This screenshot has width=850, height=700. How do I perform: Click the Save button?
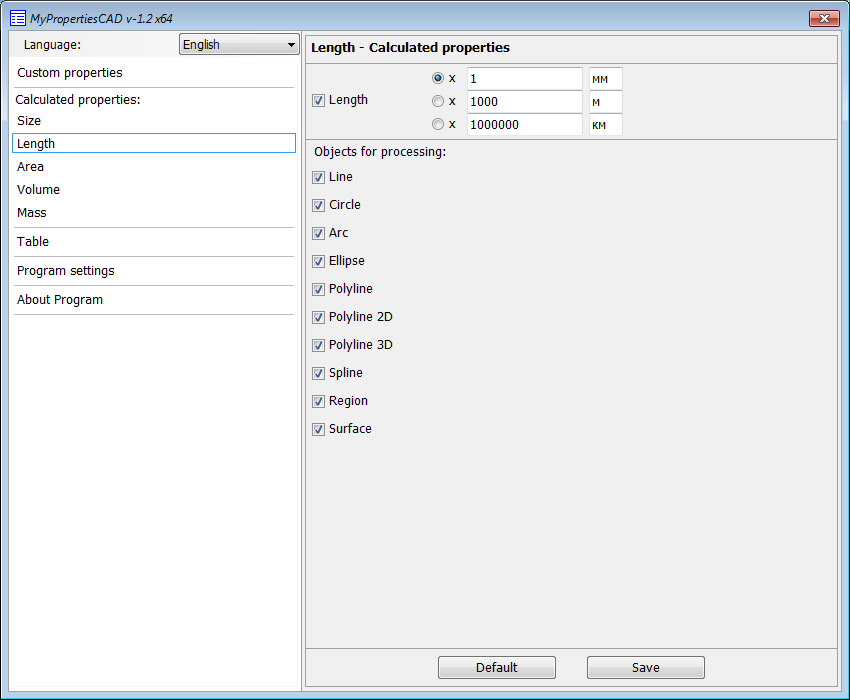click(x=646, y=667)
